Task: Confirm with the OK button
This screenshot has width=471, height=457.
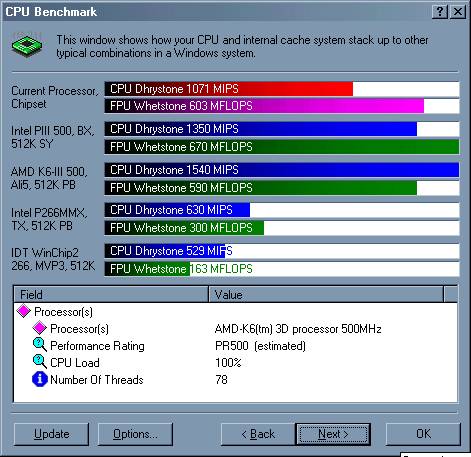Action: click(423, 434)
